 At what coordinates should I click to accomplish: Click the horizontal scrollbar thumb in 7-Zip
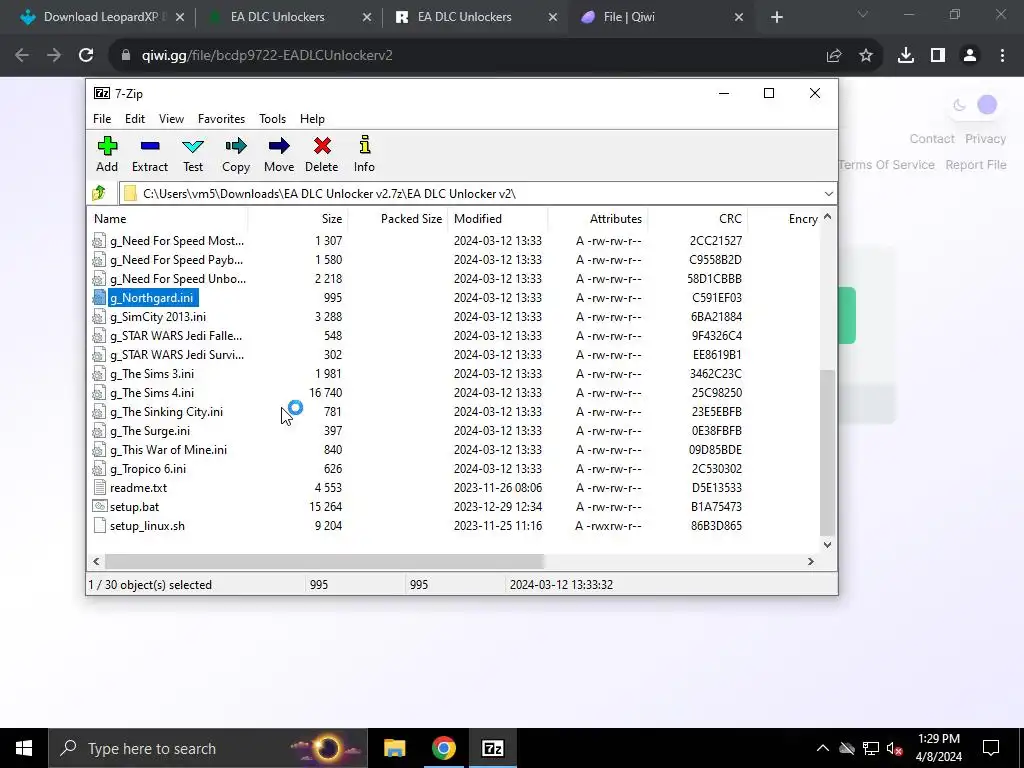[x=324, y=562]
